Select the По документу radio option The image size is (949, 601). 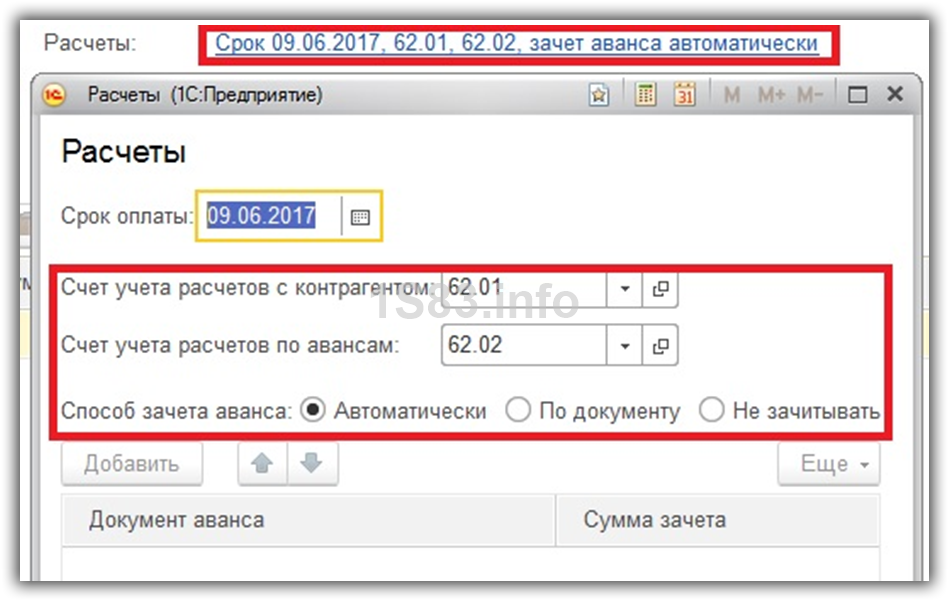[518, 410]
